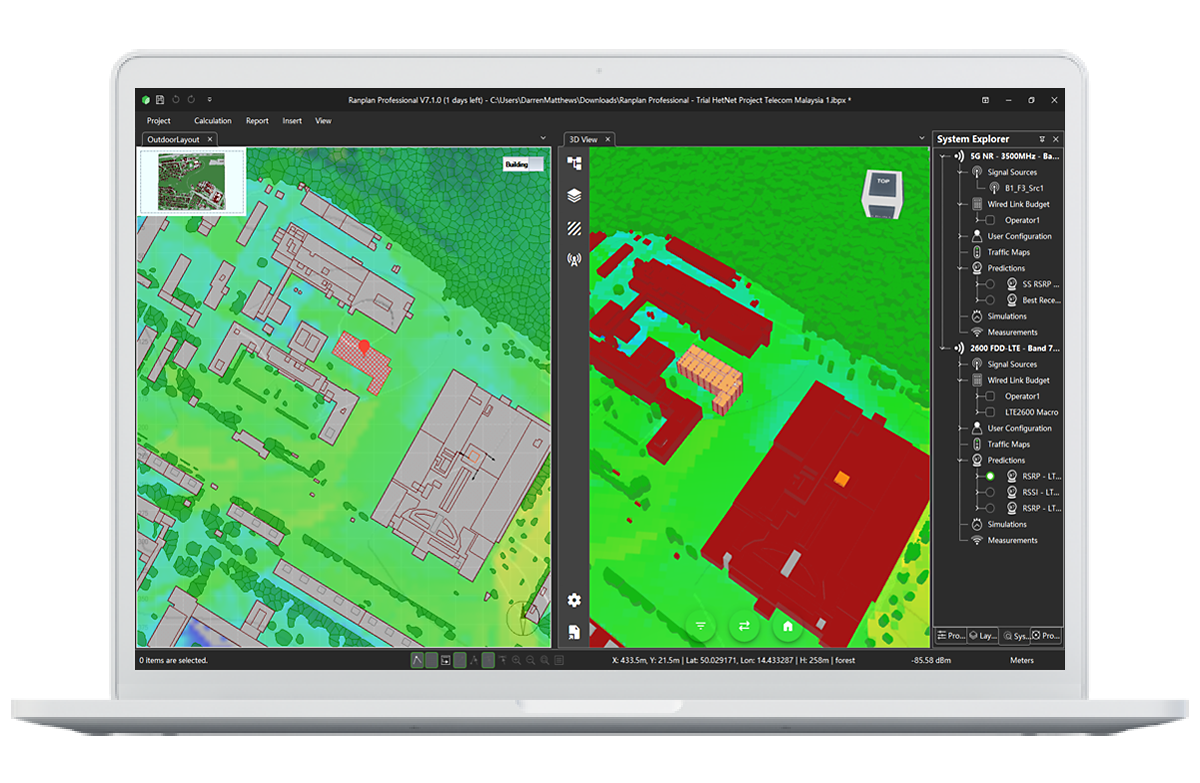Click the TOP orientation cube in 3D view
The height and width of the screenshot is (783, 1200).
883,192
